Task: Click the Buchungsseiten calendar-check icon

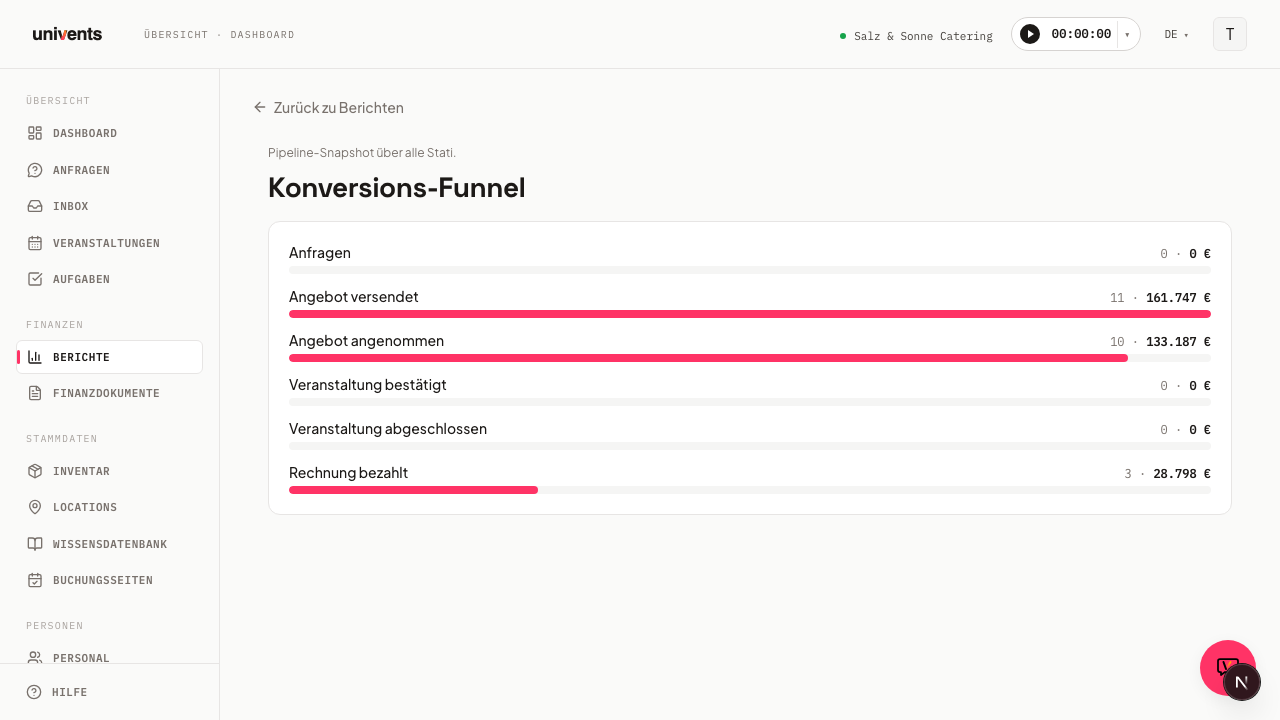Action: point(35,580)
